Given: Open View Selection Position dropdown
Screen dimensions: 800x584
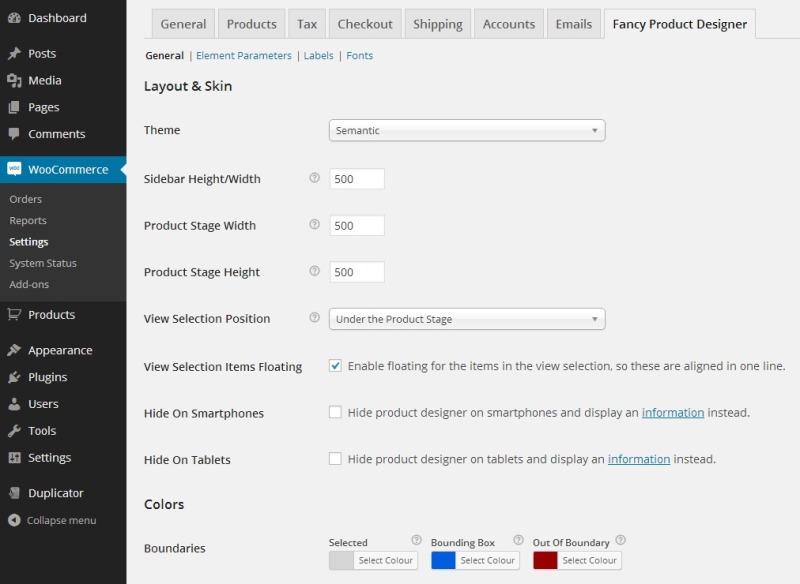Looking at the screenshot, I should (467, 319).
